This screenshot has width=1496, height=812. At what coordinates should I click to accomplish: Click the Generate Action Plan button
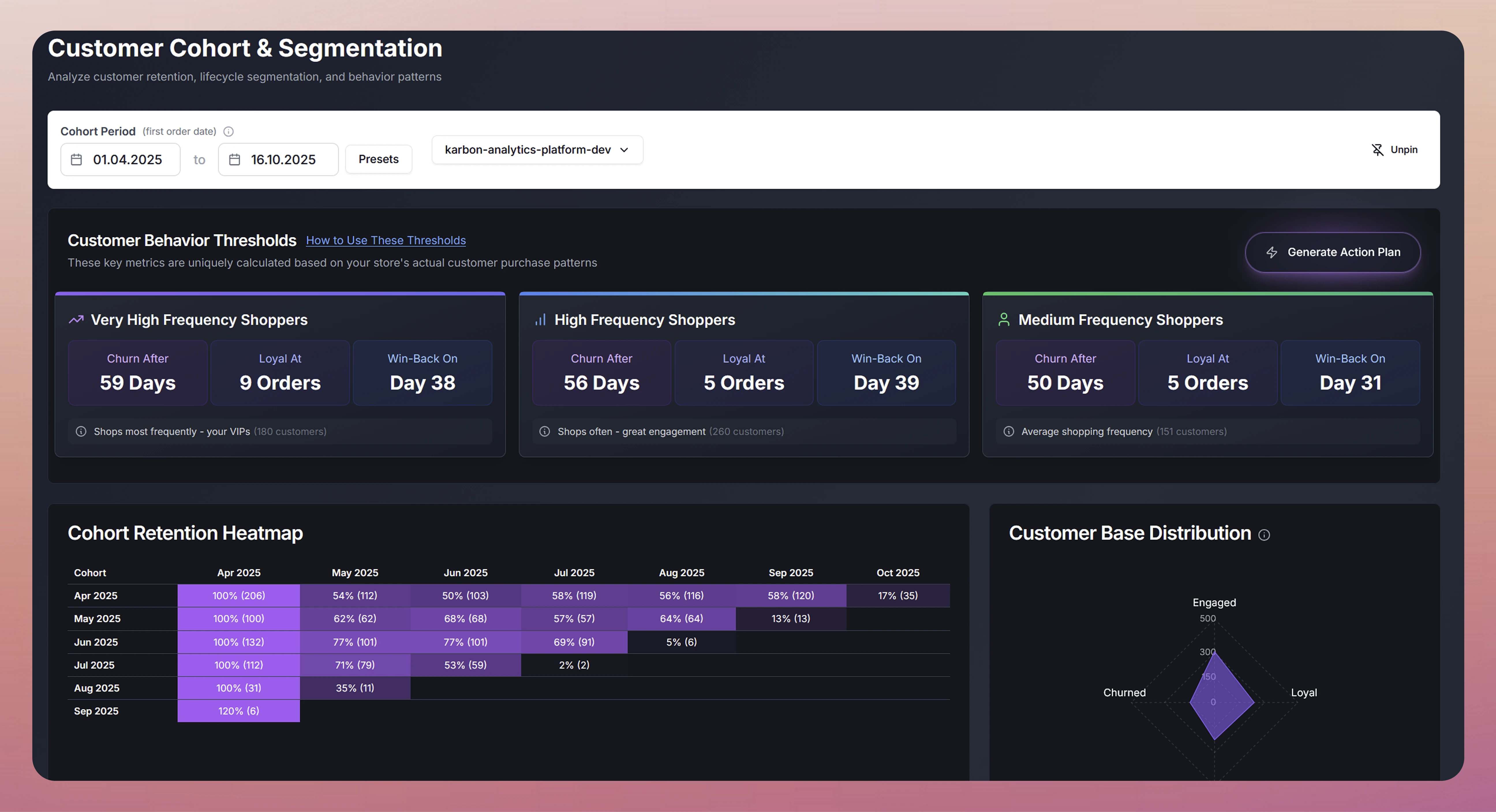[x=1333, y=253]
